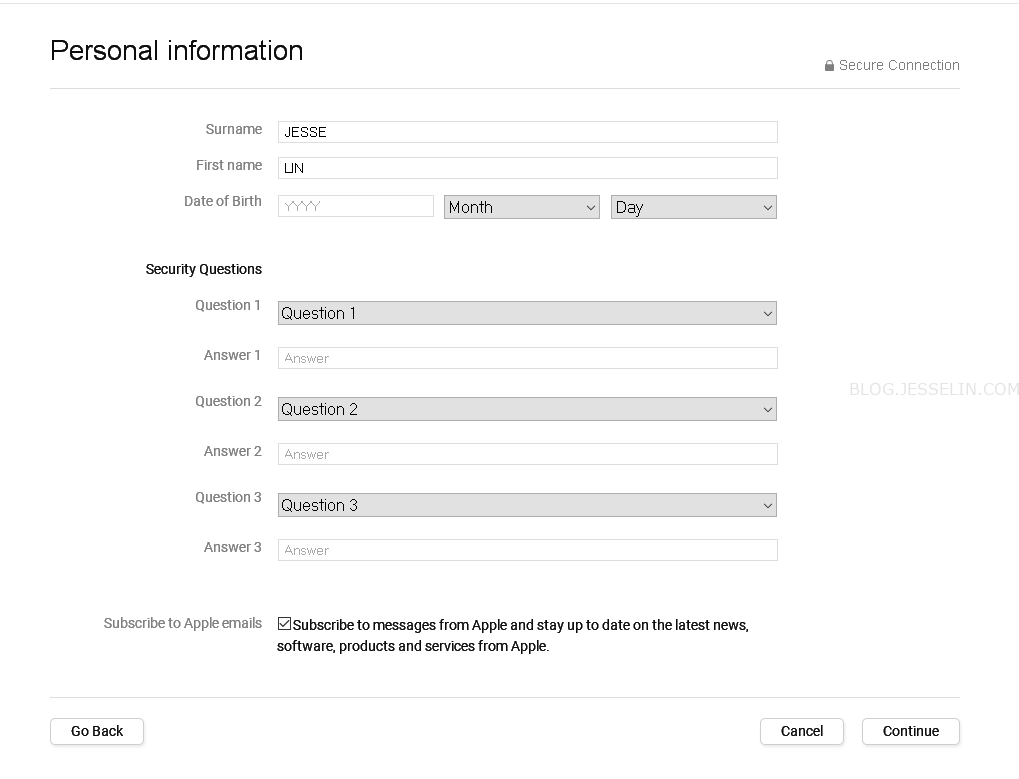Click the Continue button
1019x779 pixels.
tap(910, 732)
